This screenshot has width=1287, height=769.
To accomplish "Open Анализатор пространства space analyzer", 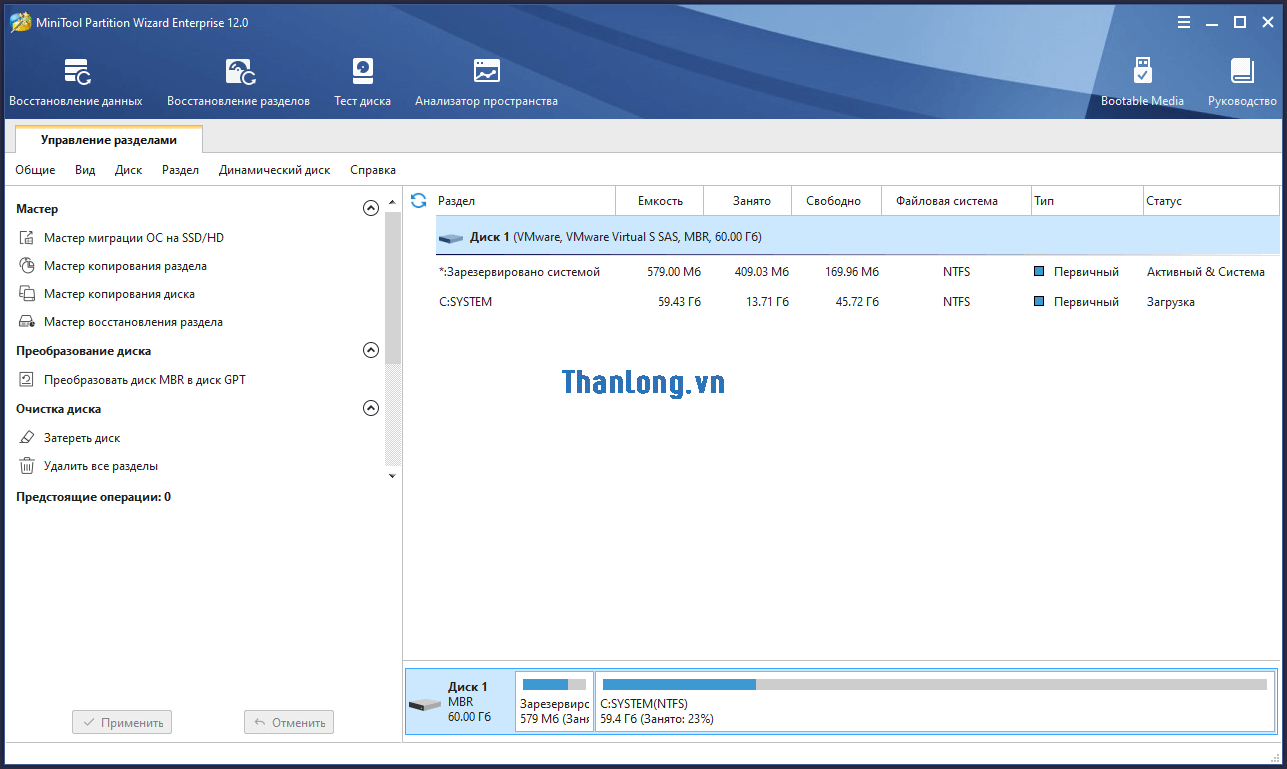I will click(x=486, y=81).
